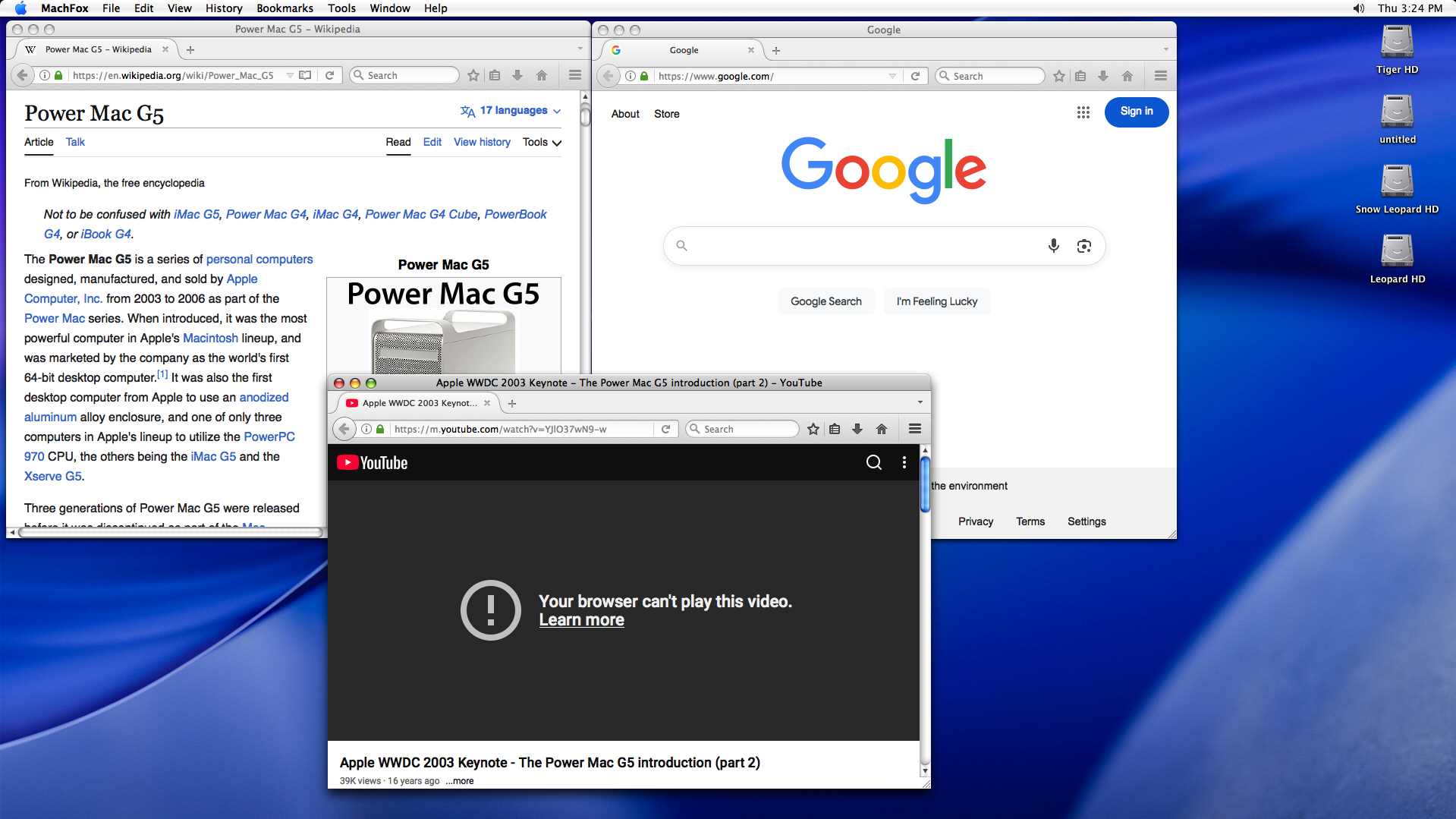Focus the YouTube window address bar

[x=523, y=429]
